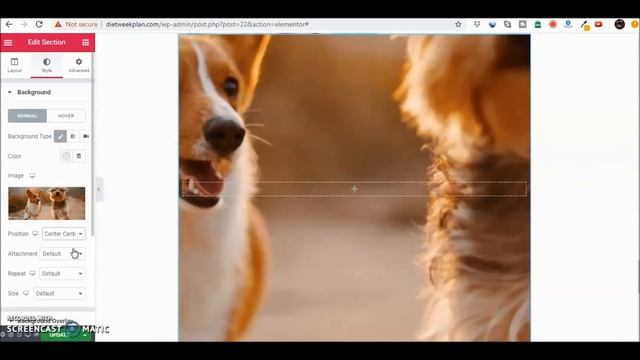Screen dimensions: 640x360
Task: Bookmark this page with the star
Action: 458,24
